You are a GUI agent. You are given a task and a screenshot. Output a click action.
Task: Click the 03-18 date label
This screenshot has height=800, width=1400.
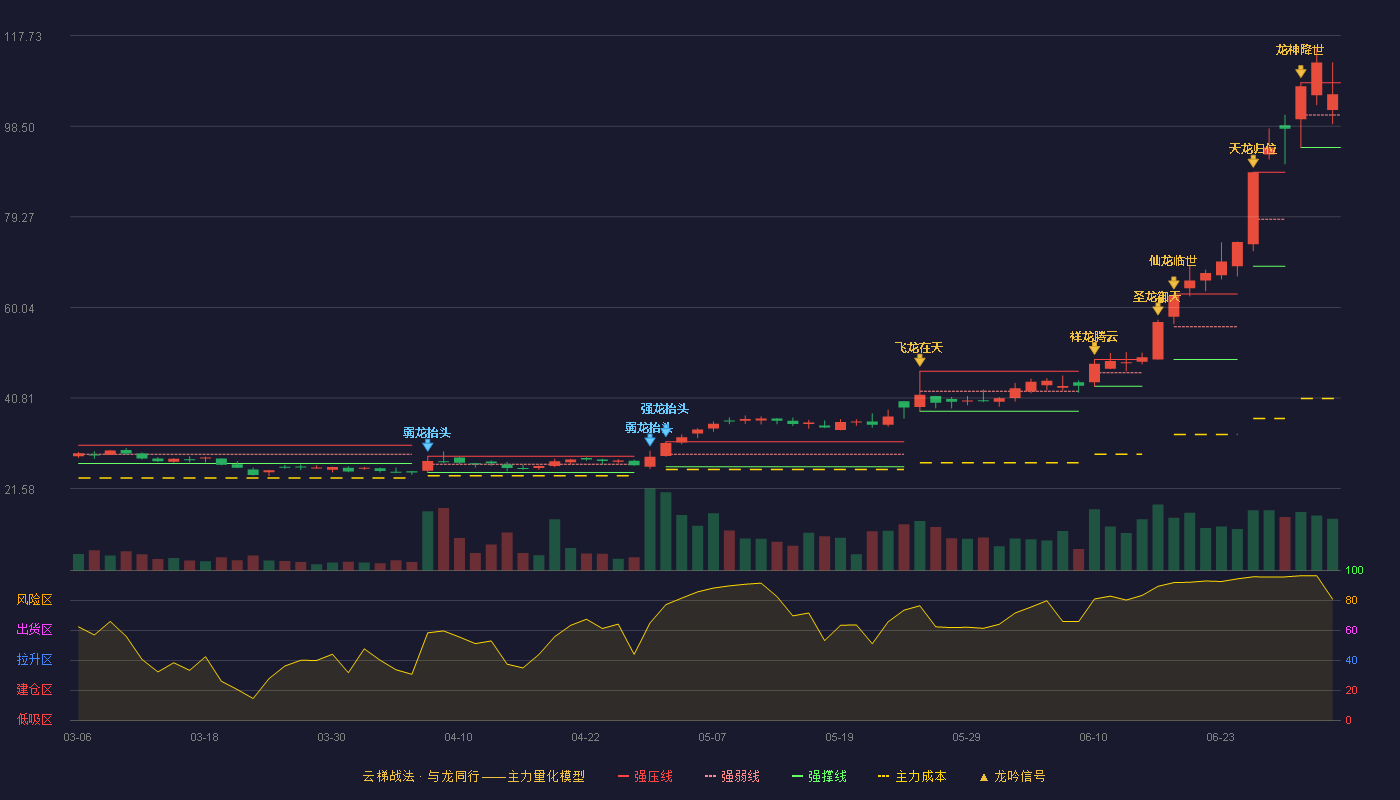click(x=204, y=737)
